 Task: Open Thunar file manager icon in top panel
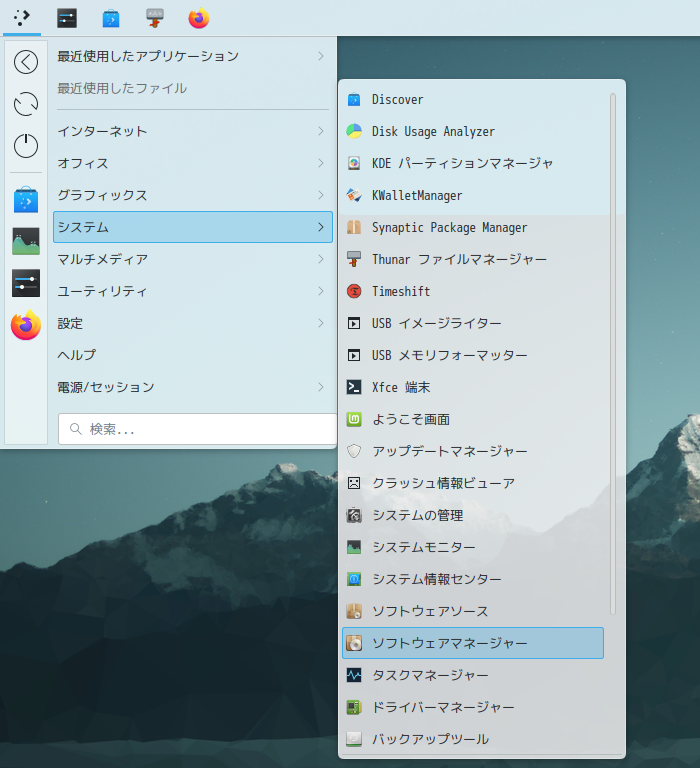coord(155,18)
